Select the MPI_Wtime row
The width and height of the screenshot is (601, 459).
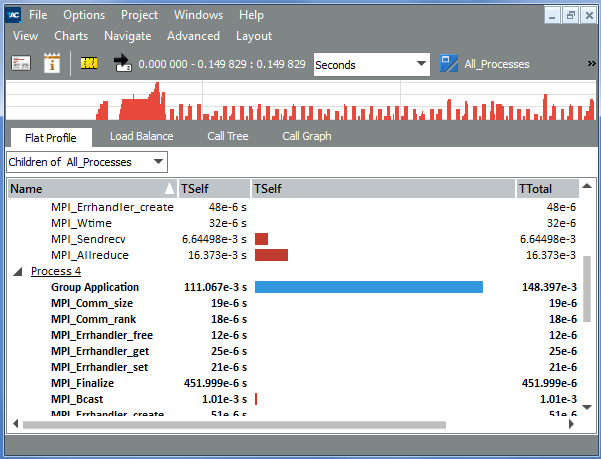[x=294, y=223]
